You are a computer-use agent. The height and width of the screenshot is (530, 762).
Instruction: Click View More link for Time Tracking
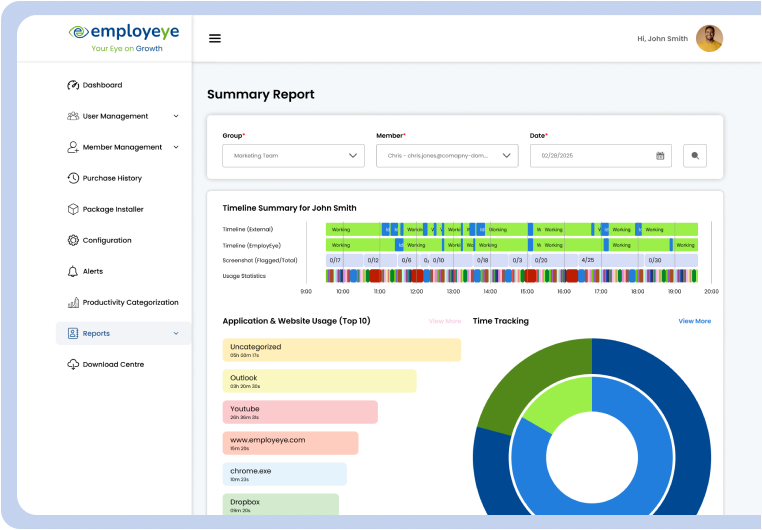coord(694,321)
